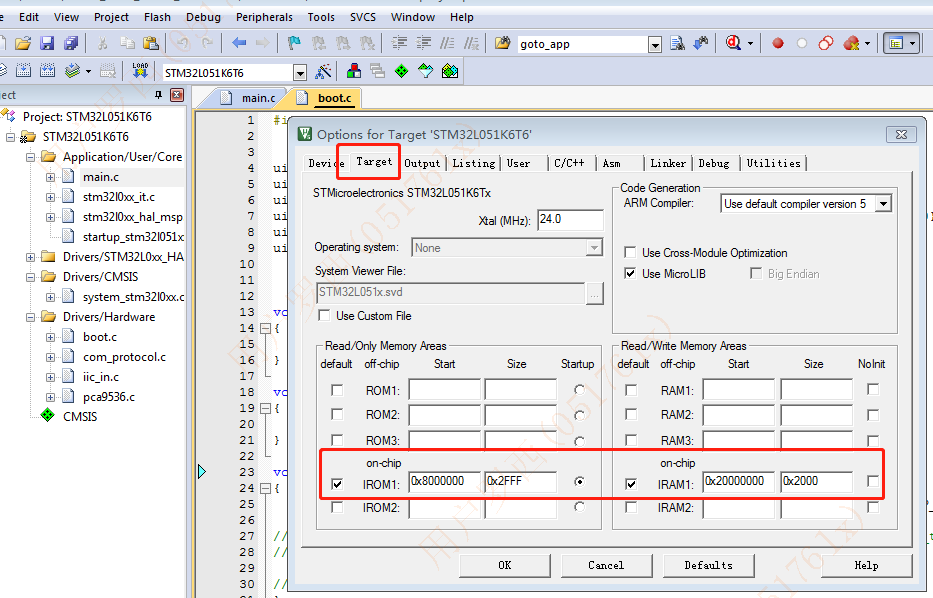The image size is (933, 598).
Task: Open File Extensions, Books and Environment icon
Action: (354, 72)
